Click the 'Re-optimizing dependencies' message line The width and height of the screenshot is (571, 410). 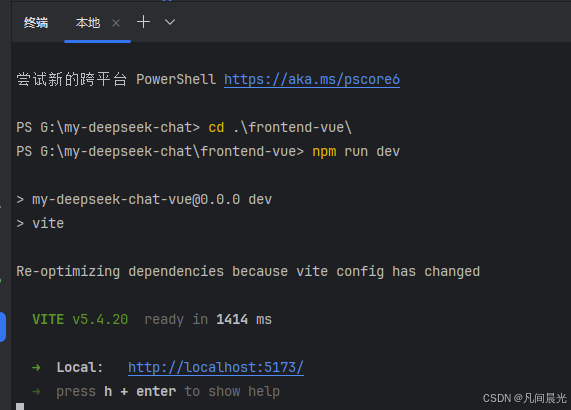[248, 272]
